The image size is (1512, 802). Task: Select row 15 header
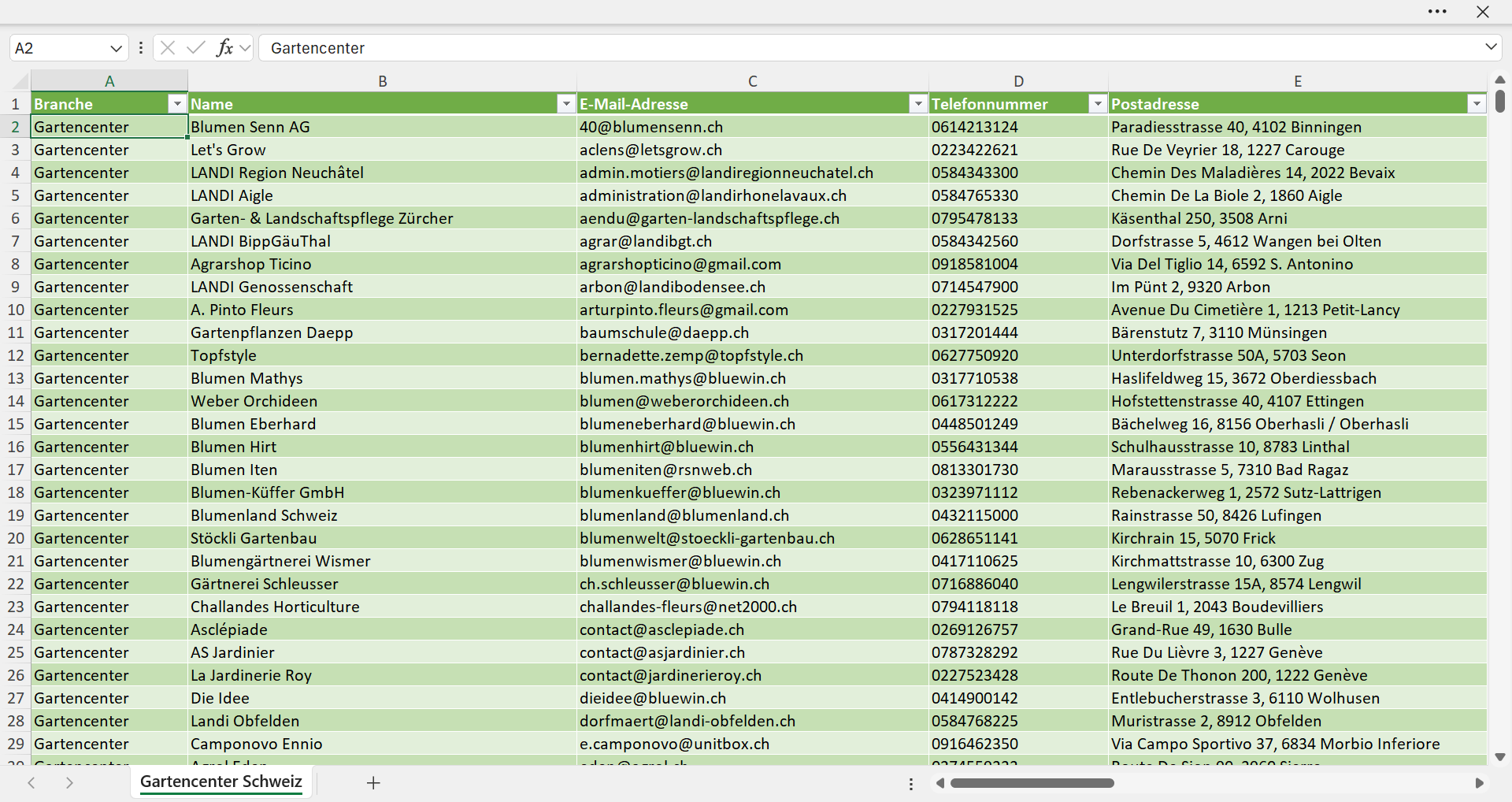15,424
